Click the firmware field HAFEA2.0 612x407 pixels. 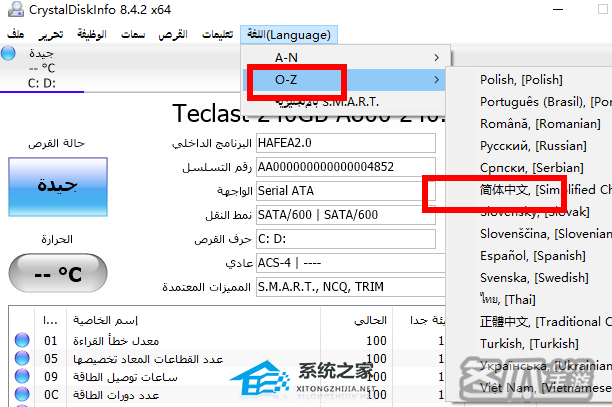[346, 143]
